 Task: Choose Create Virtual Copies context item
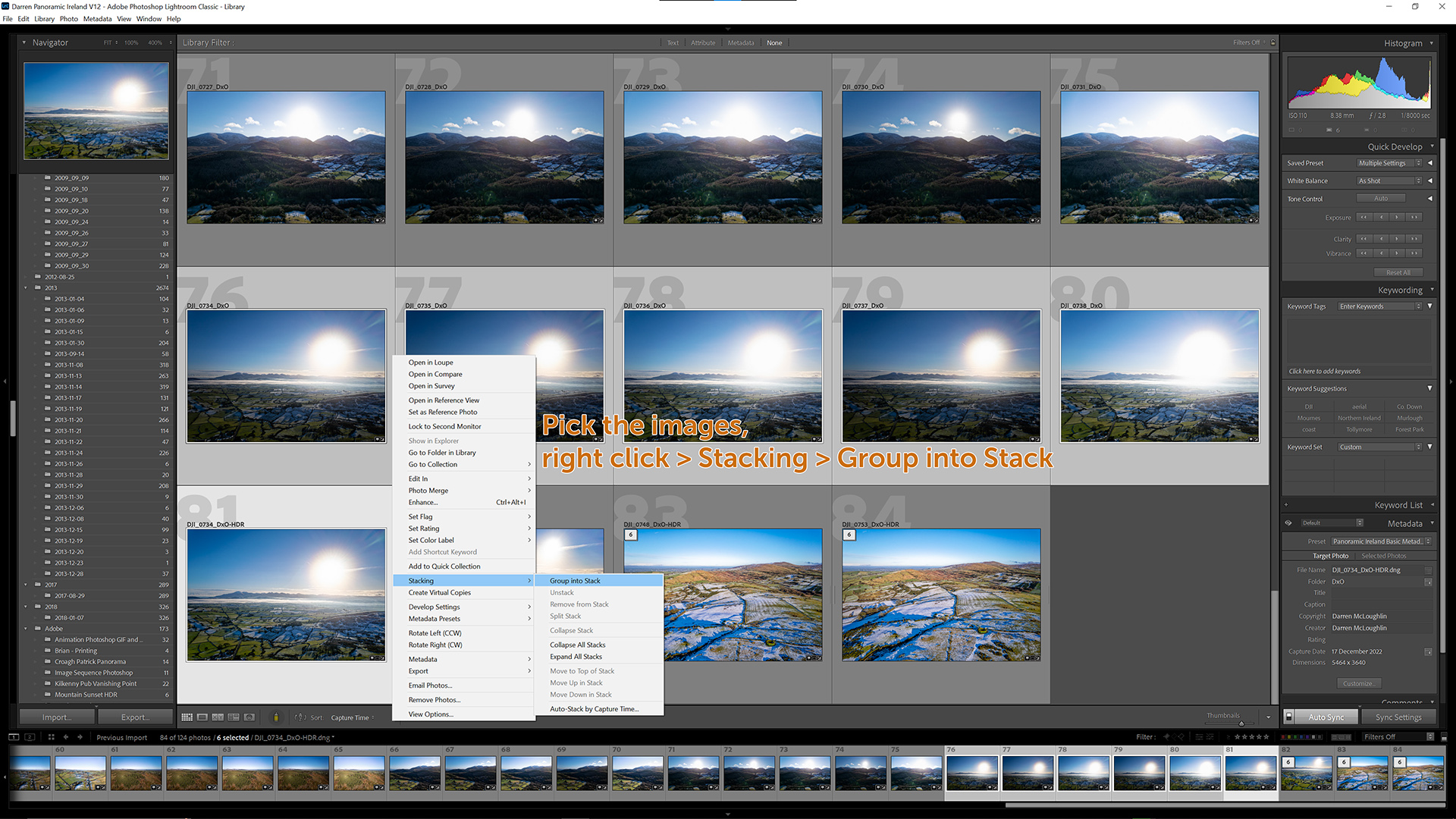464,593
